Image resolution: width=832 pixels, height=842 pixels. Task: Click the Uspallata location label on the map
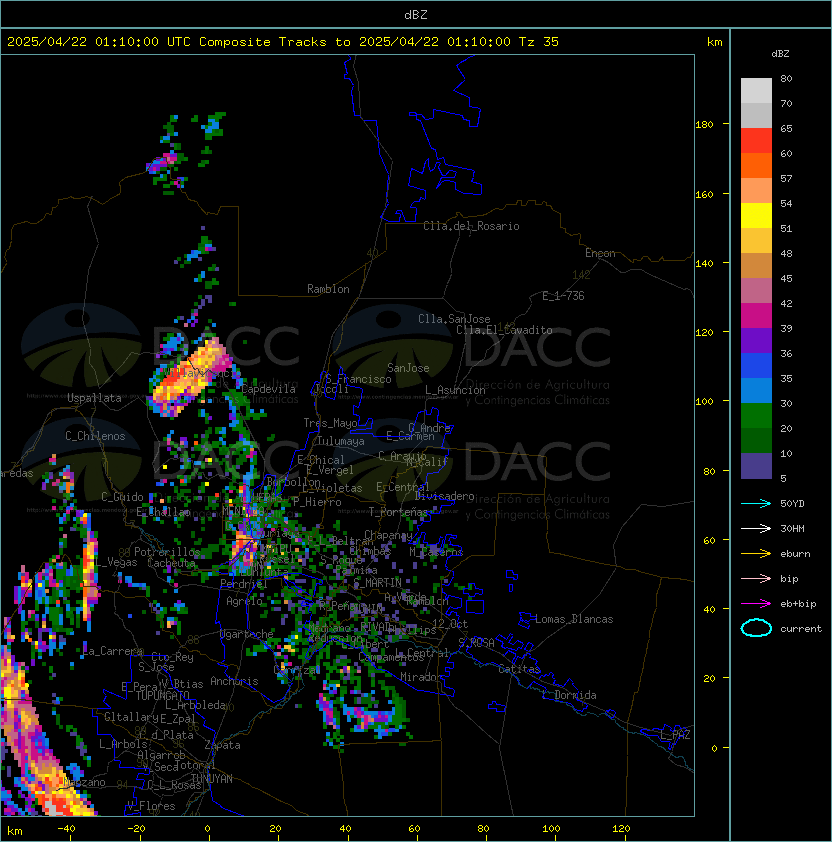(x=94, y=398)
